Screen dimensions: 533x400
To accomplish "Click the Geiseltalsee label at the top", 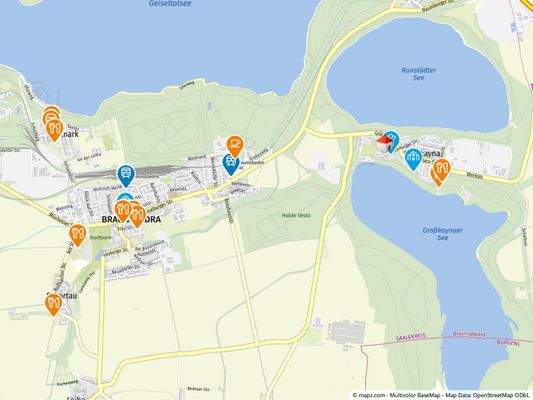I will tap(170, 4).
